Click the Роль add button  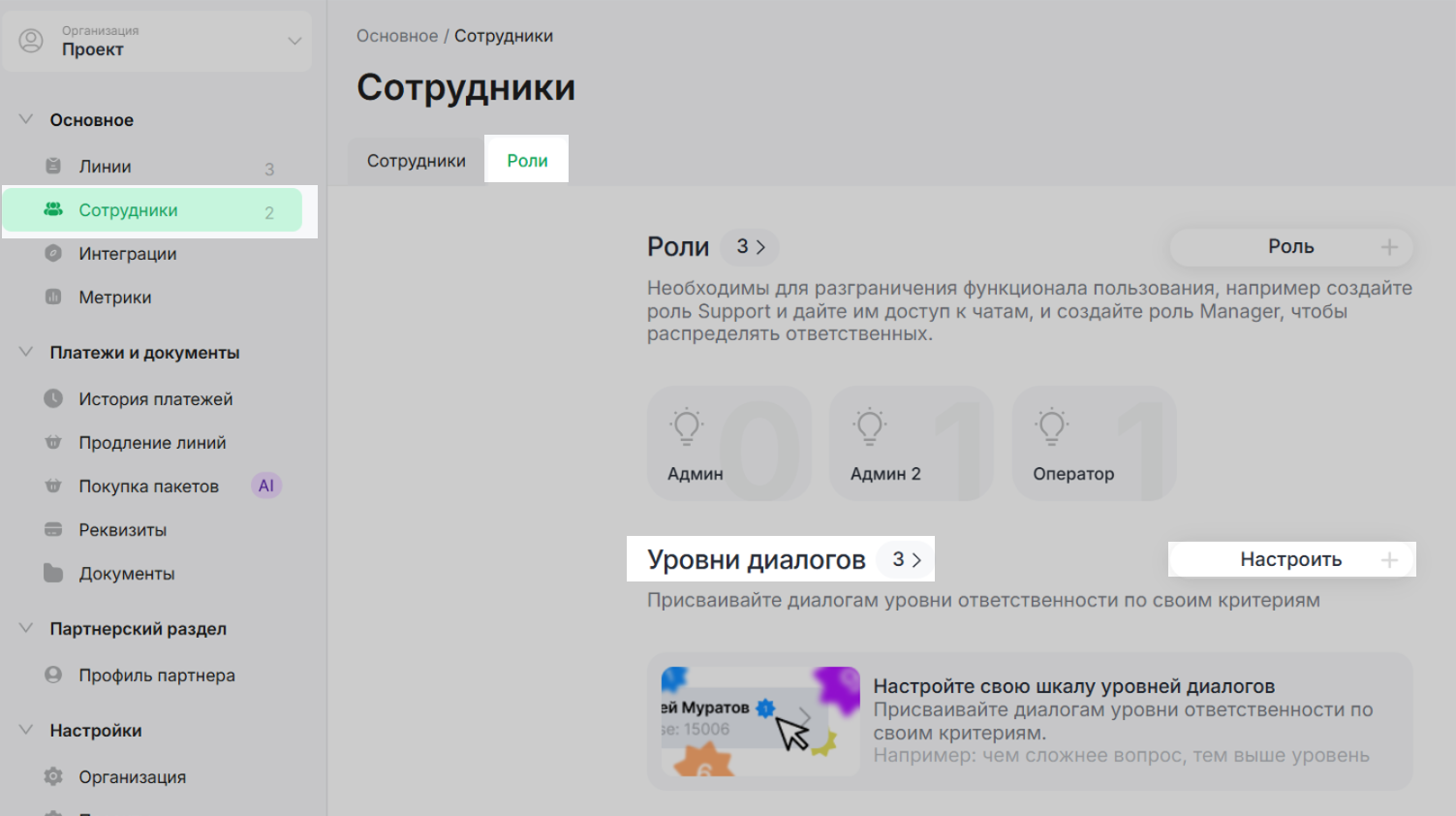[1290, 247]
